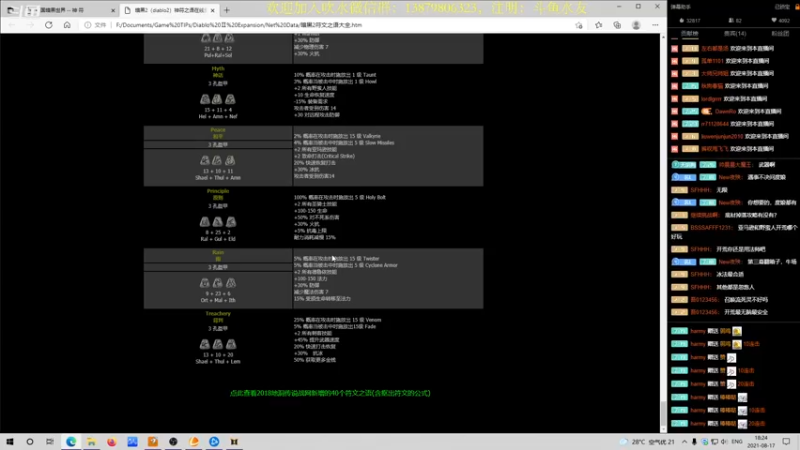Open Firefox from the taskbar

click(112, 442)
